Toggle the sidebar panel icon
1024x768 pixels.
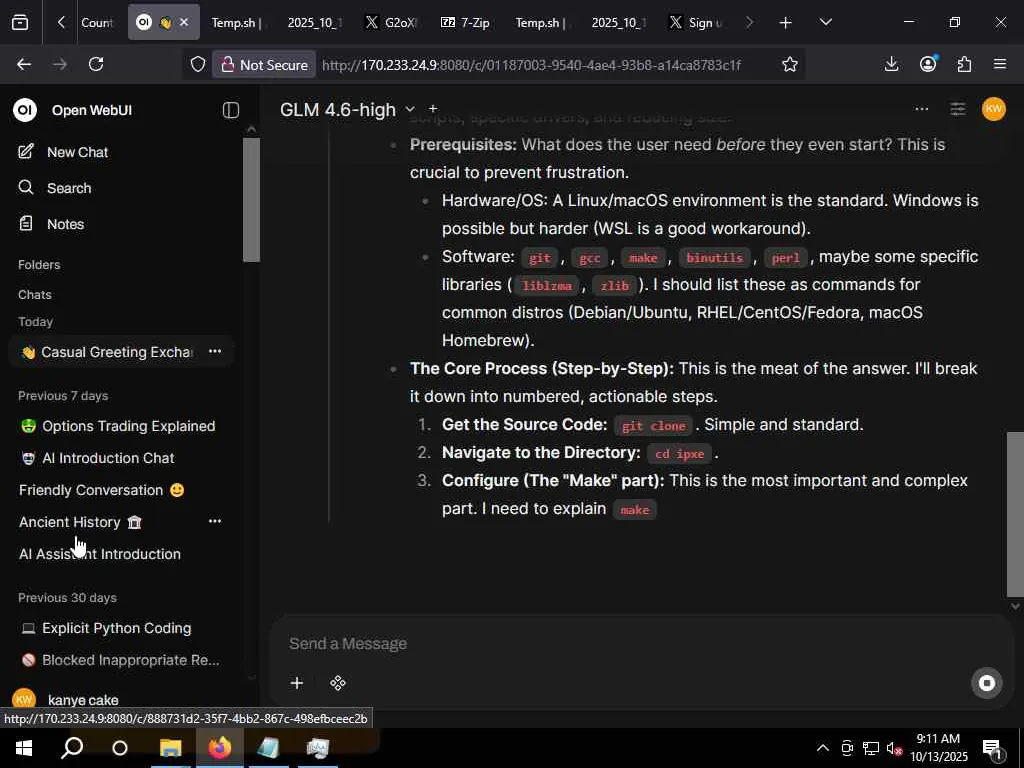point(231,110)
